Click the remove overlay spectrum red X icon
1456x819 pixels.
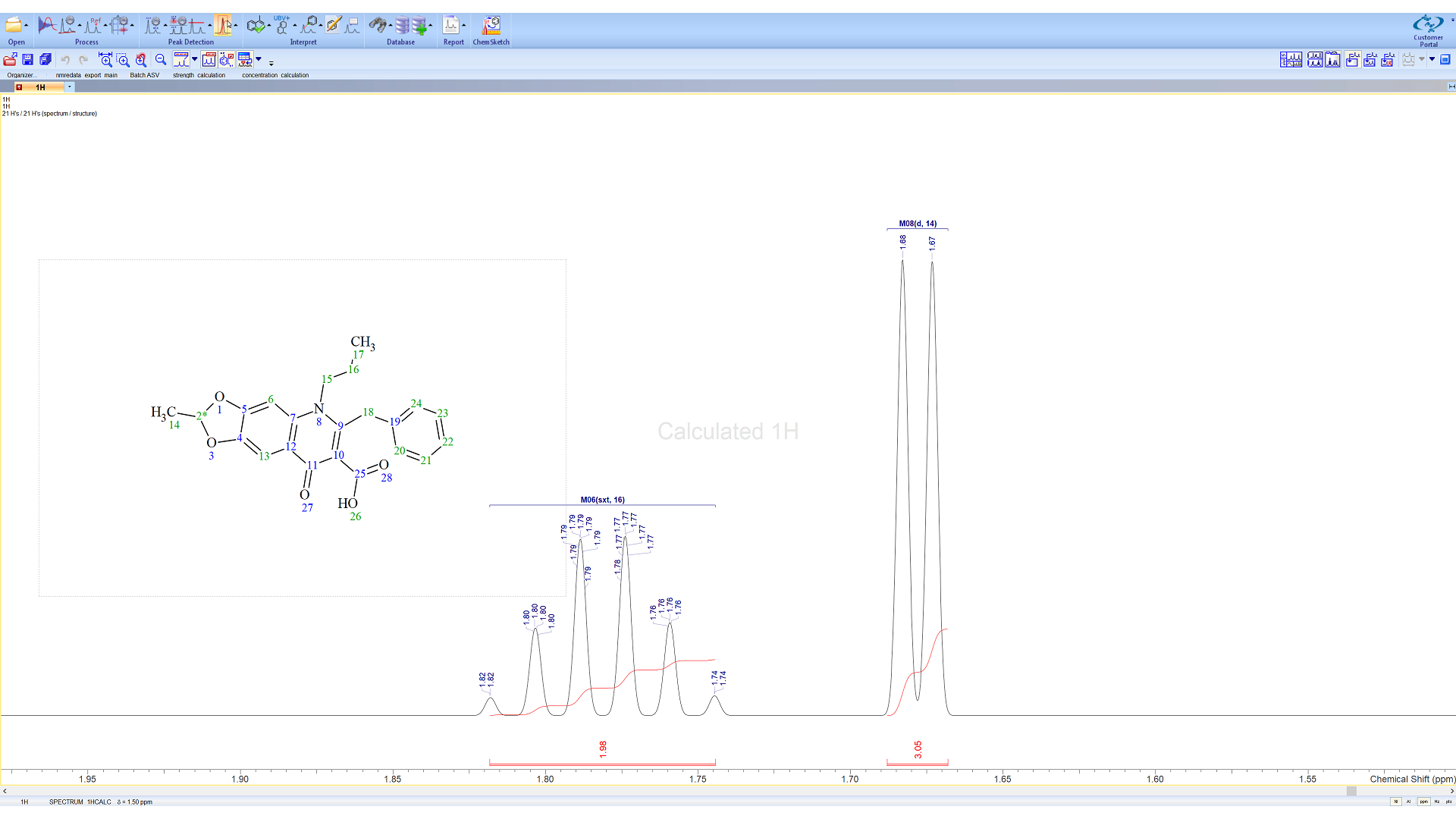(1387, 59)
